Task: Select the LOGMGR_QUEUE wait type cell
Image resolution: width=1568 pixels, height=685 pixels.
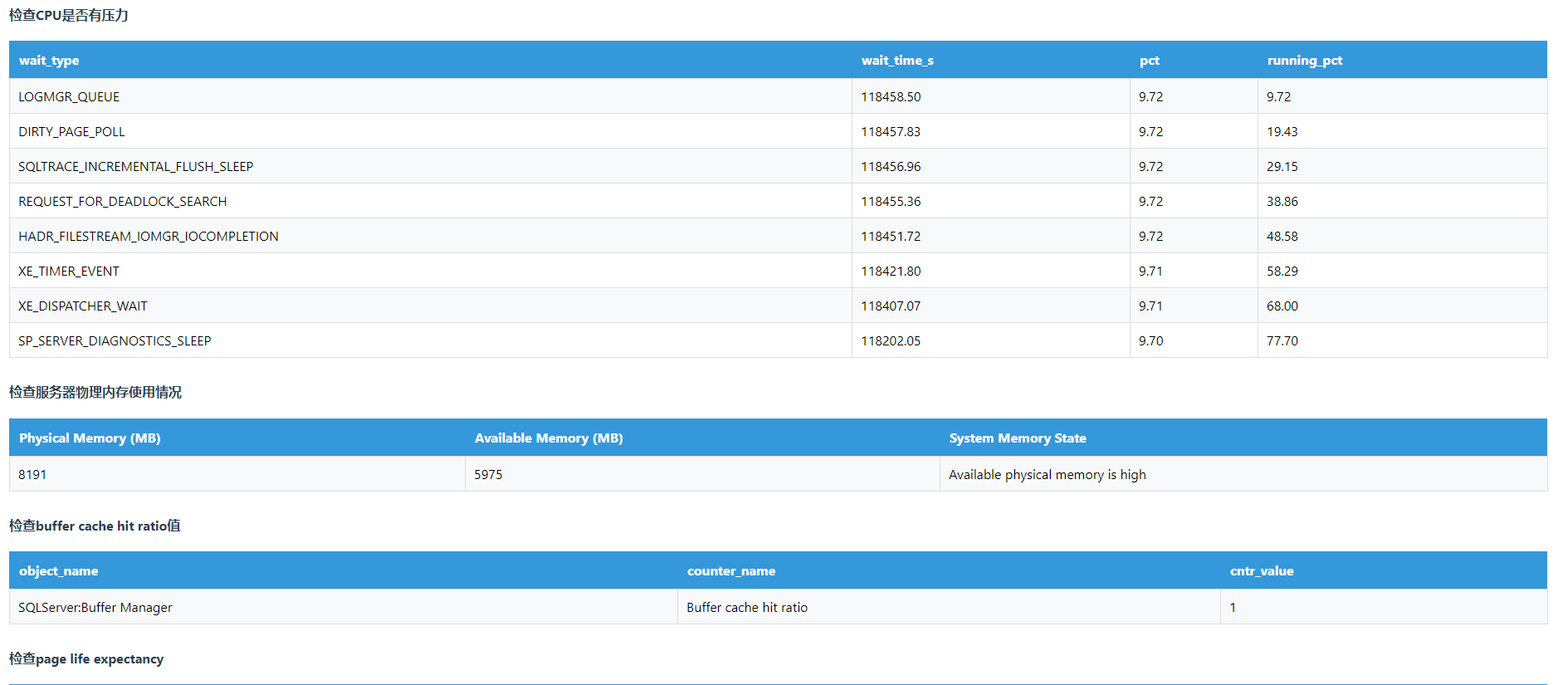Action: pos(430,96)
